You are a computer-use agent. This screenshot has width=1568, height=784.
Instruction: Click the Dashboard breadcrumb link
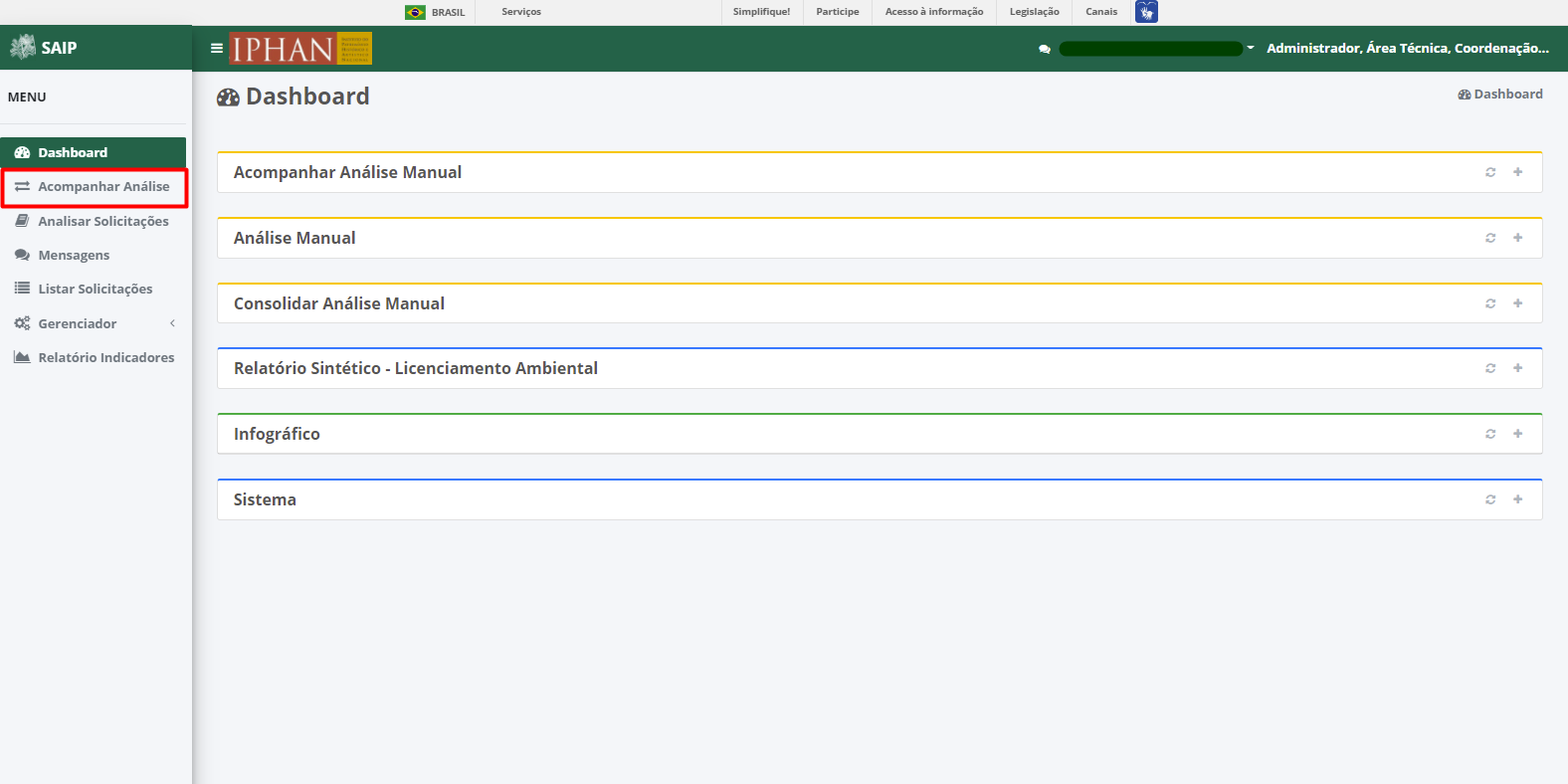tap(1500, 94)
